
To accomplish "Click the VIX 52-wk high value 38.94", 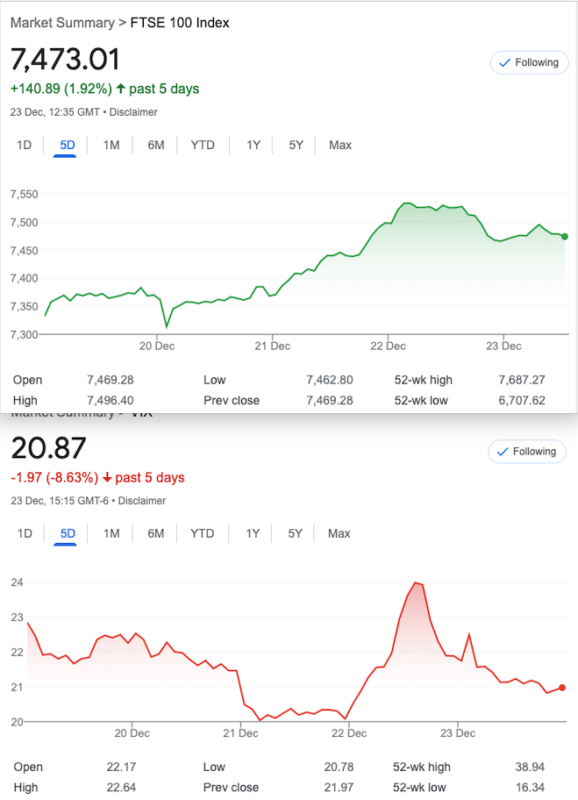I will [x=530, y=767].
